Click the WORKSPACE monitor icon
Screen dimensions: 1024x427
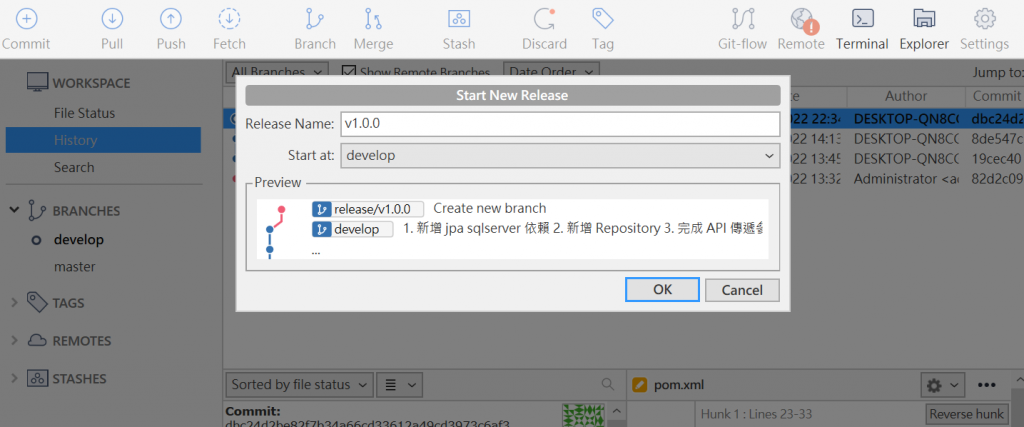(37, 83)
